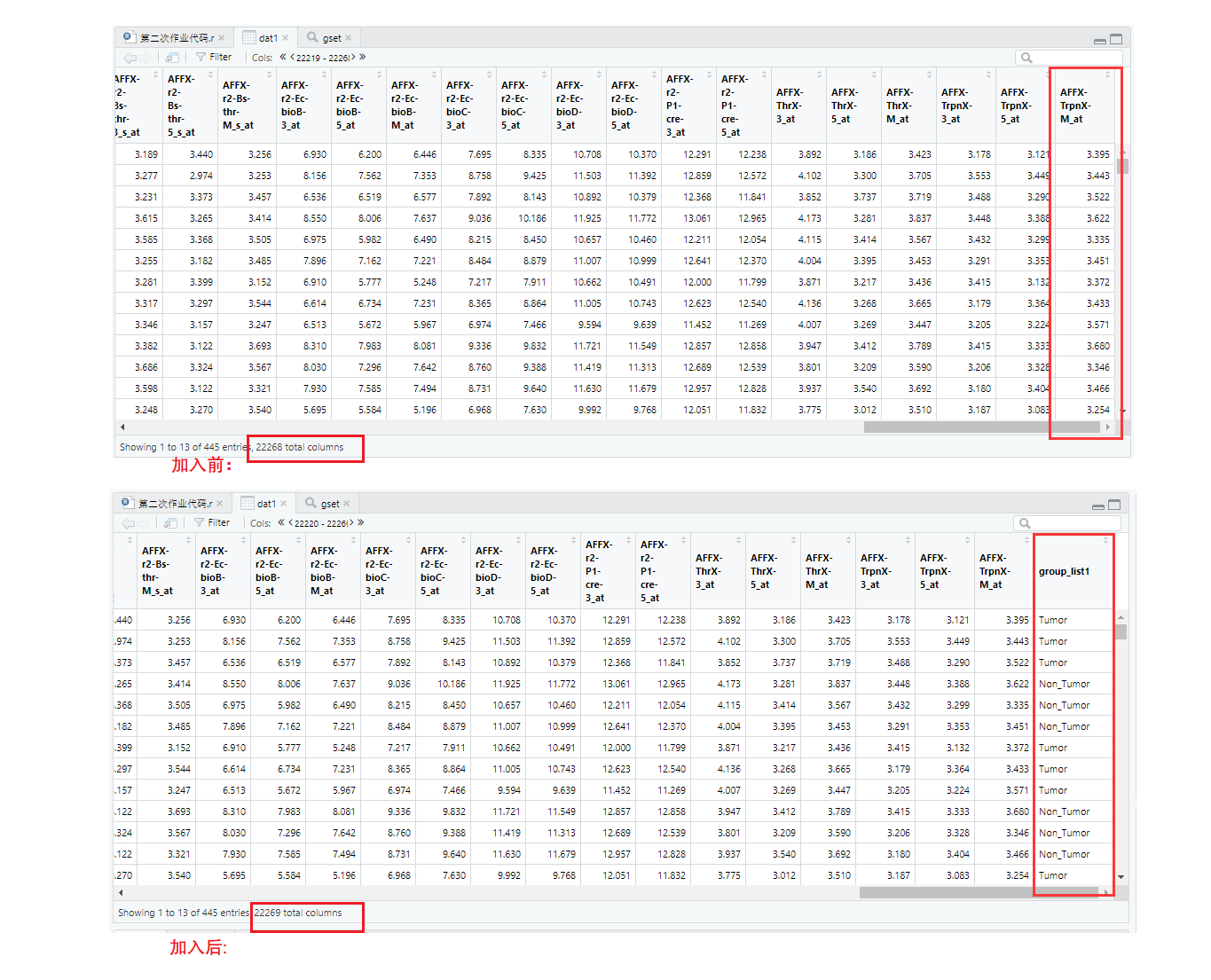Open Filter in the bottom data viewer
The width and height of the screenshot is (1211, 980).
point(212,522)
